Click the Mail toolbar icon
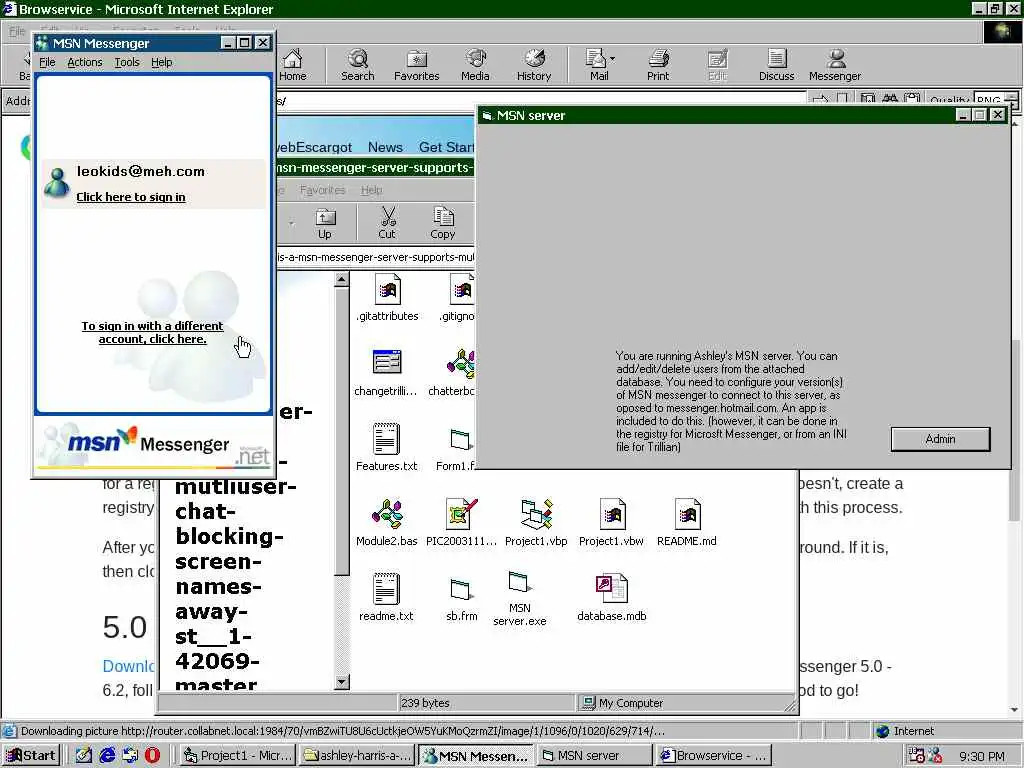 click(x=597, y=65)
